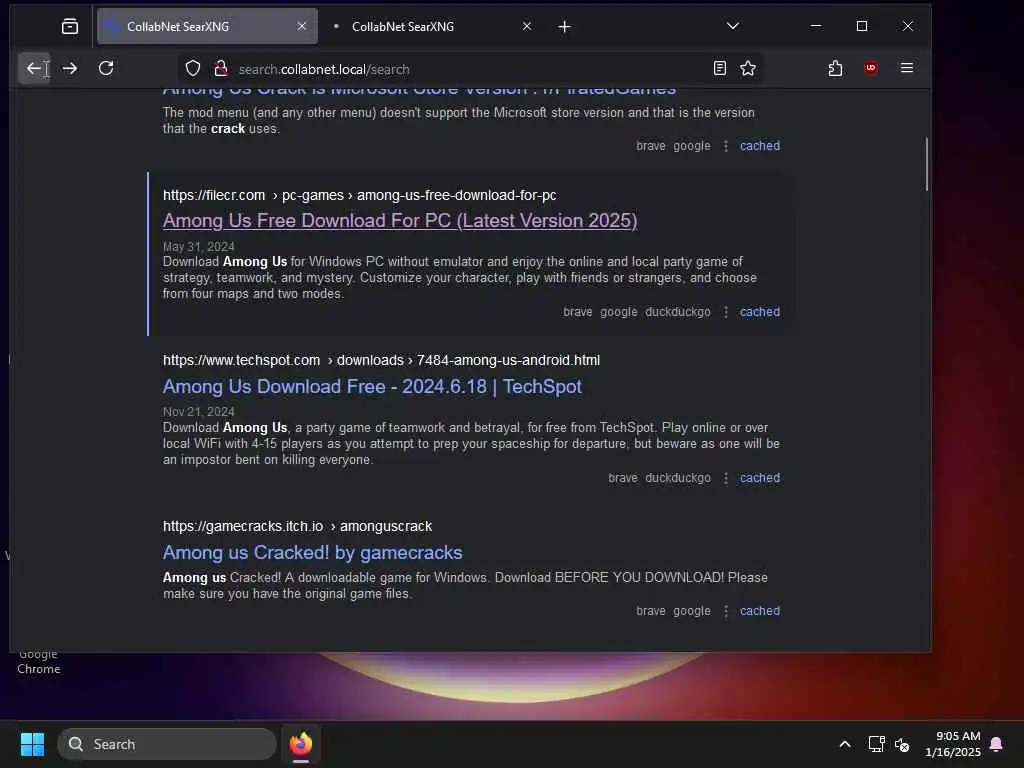Open the clock showing 9:05 AM
Screen dimensions: 1024x768
click(953, 744)
